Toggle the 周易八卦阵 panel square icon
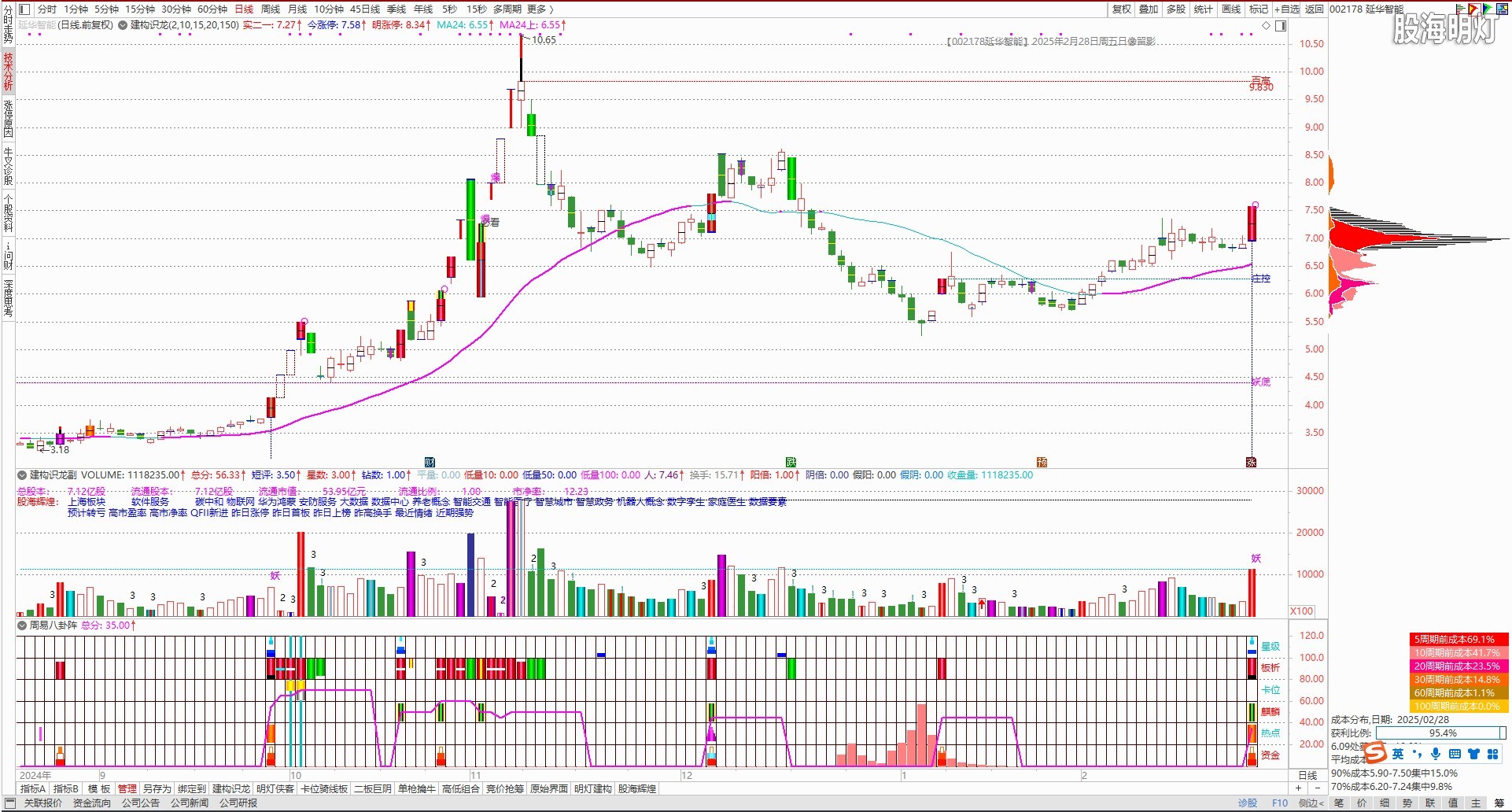 pos(22,626)
